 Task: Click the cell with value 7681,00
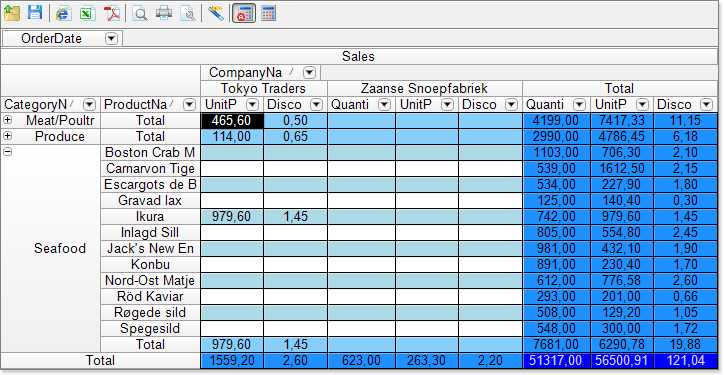click(556, 345)
